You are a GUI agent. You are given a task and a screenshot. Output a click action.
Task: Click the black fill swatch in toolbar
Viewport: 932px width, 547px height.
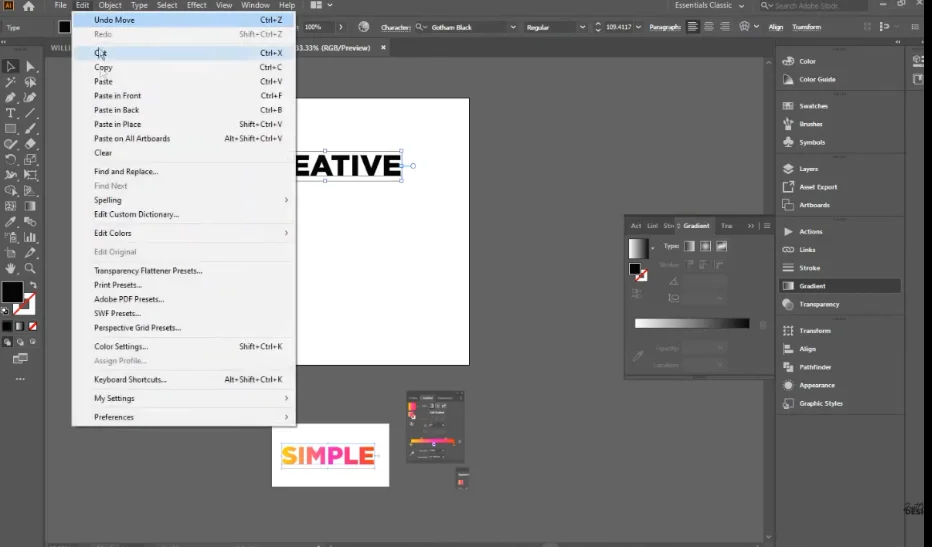[12, 293]
